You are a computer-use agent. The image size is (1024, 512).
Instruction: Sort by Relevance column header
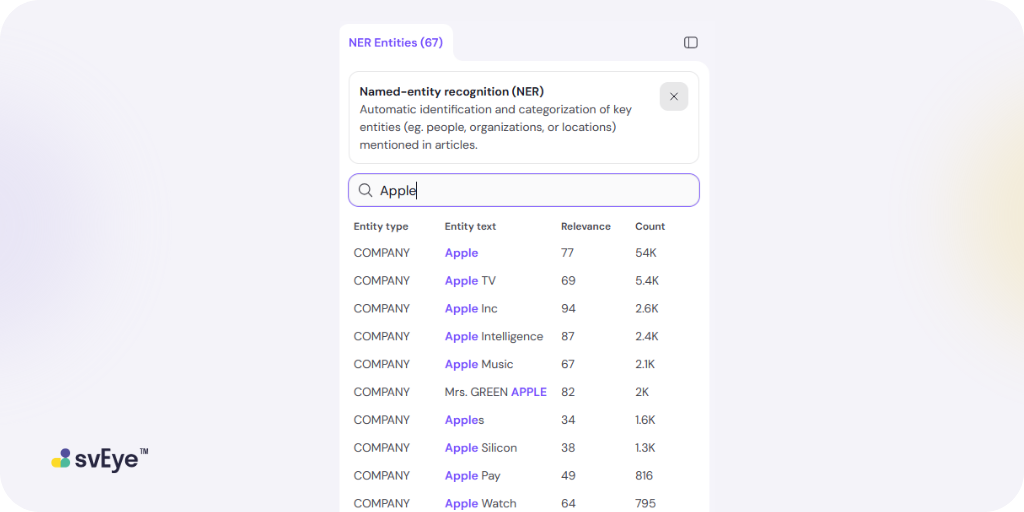click(x=586, y=227)
